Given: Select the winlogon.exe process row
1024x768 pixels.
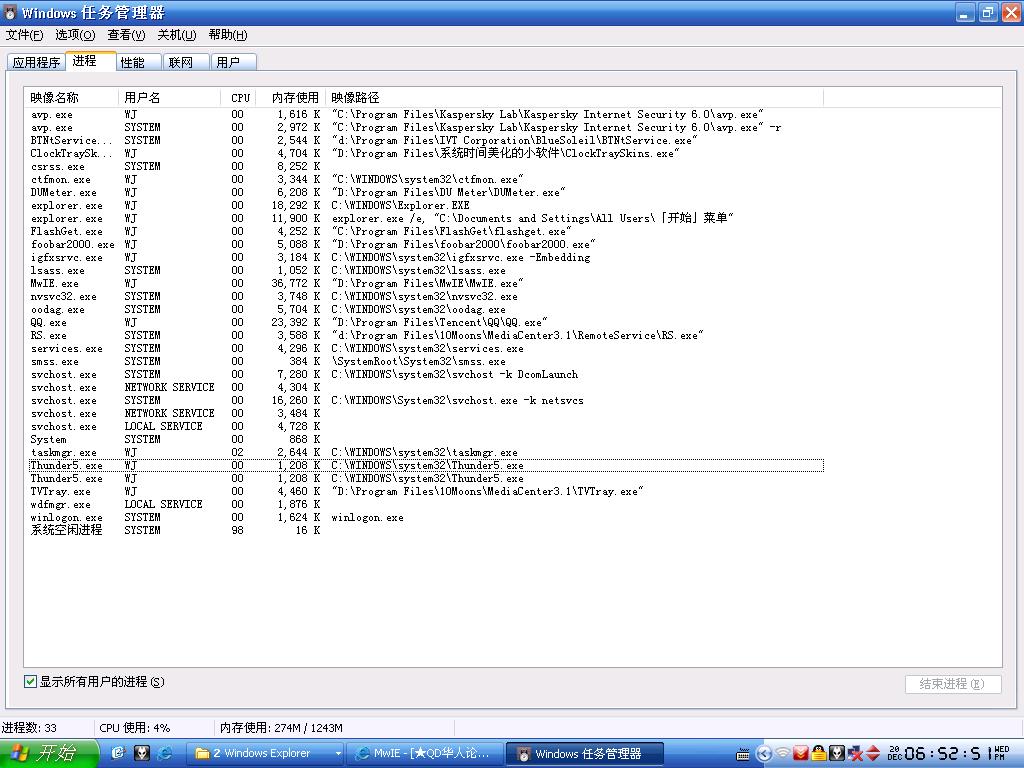Looking at the screenshot, I should [x=426, y=517].
